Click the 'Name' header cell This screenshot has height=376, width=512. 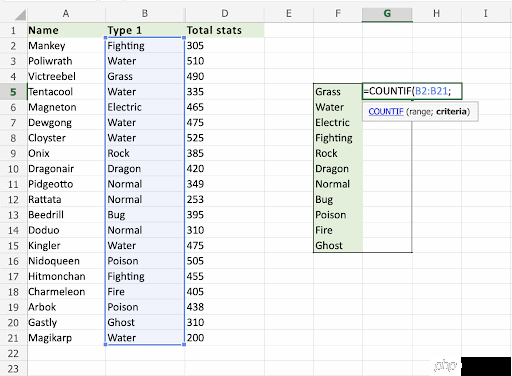(66, 30)
